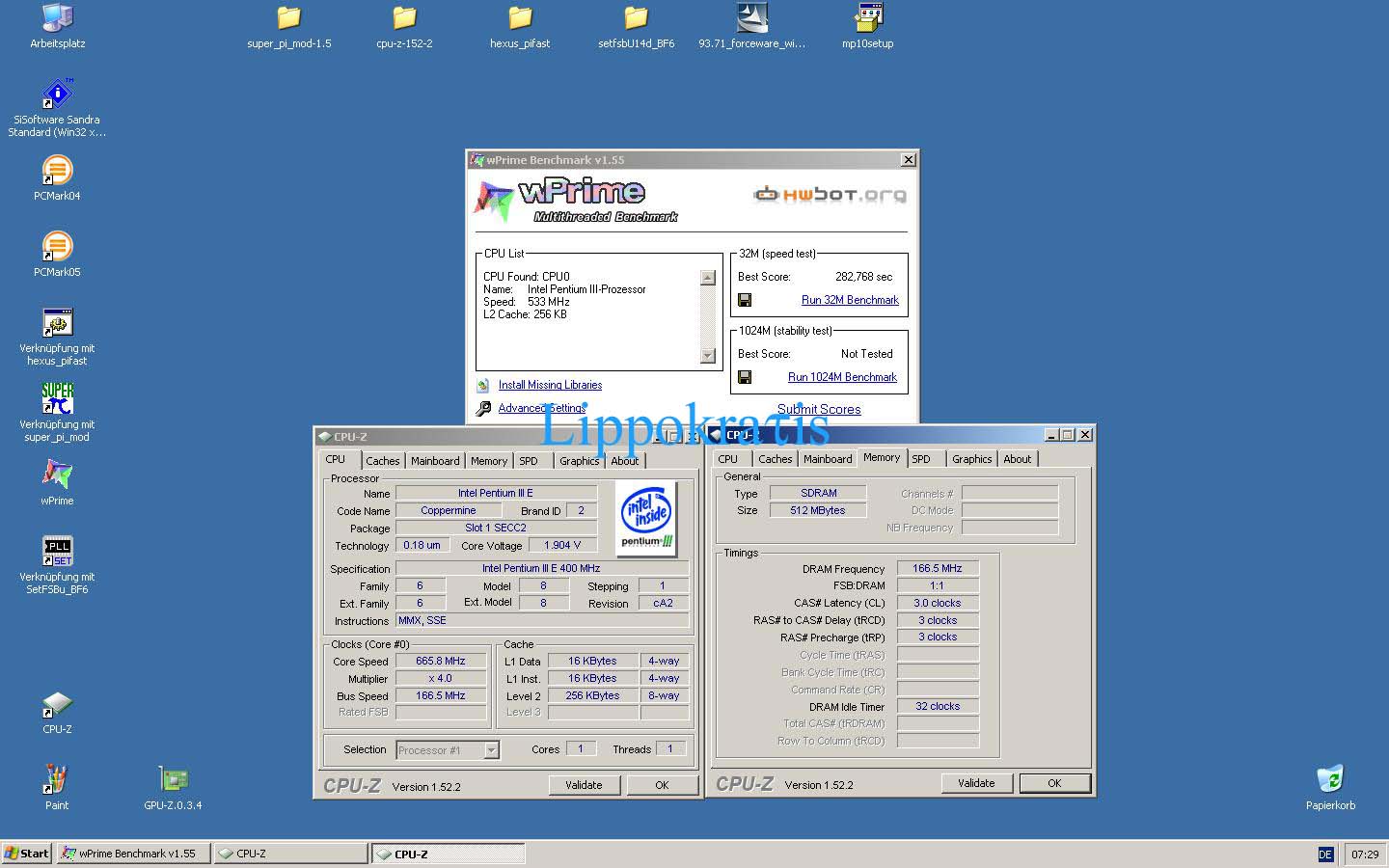Click the Advanced Settings wrench icon
Screen dimensions: 1389x868
(483, 409)
